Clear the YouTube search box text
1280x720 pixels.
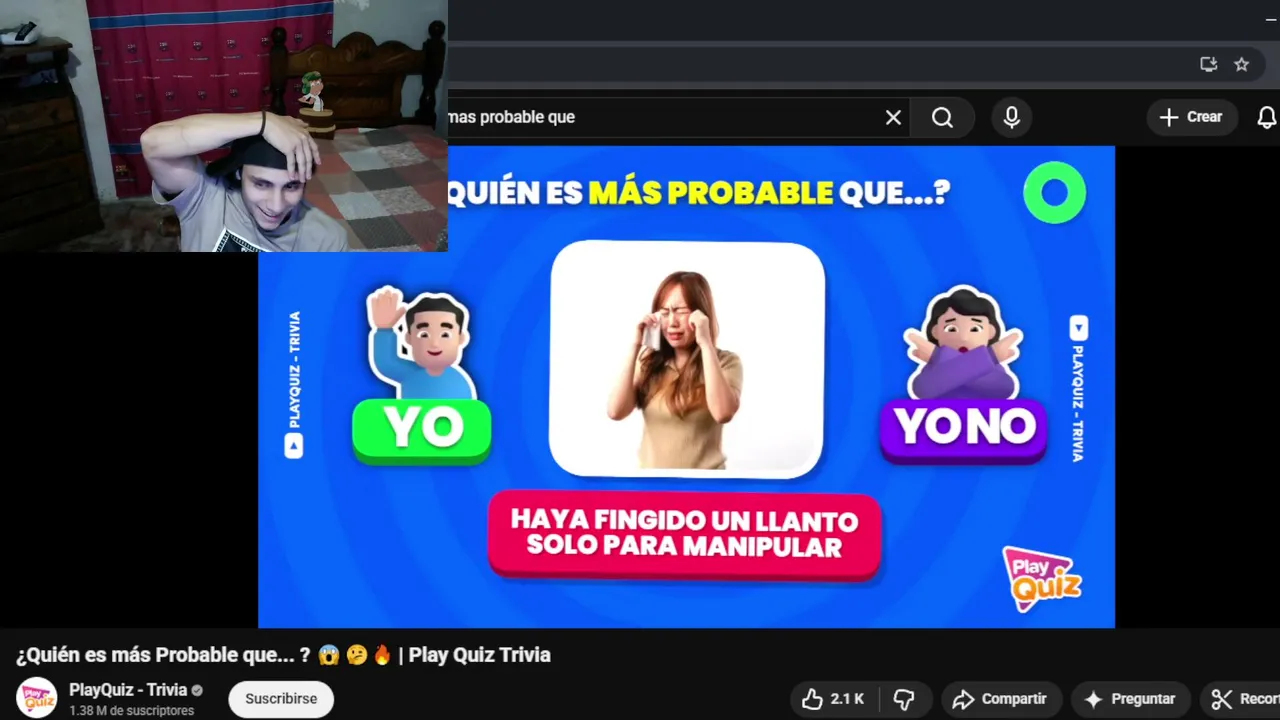pyautogui.click(x=893, y=118)
